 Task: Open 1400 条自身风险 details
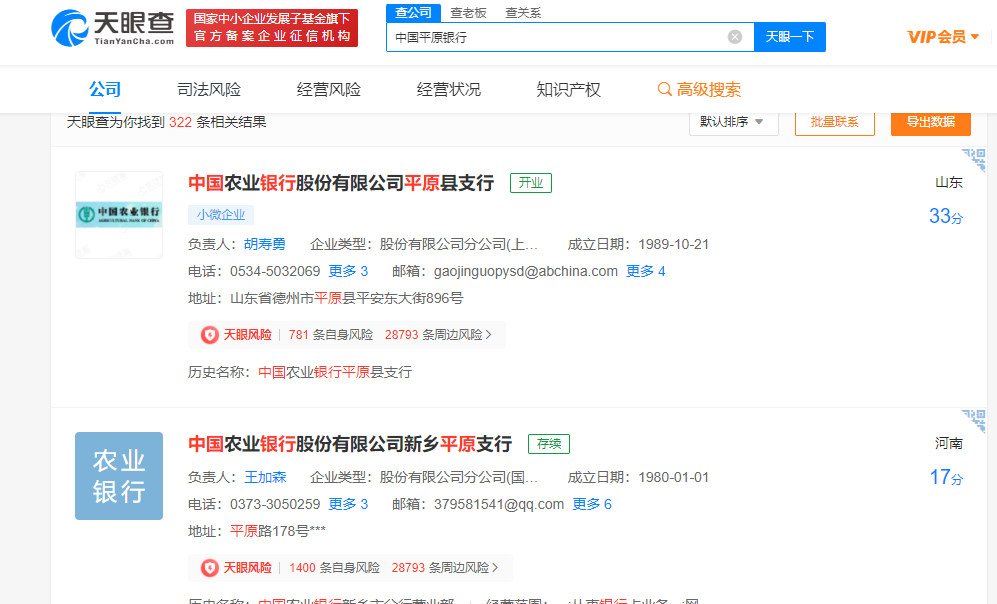point(334,568)
